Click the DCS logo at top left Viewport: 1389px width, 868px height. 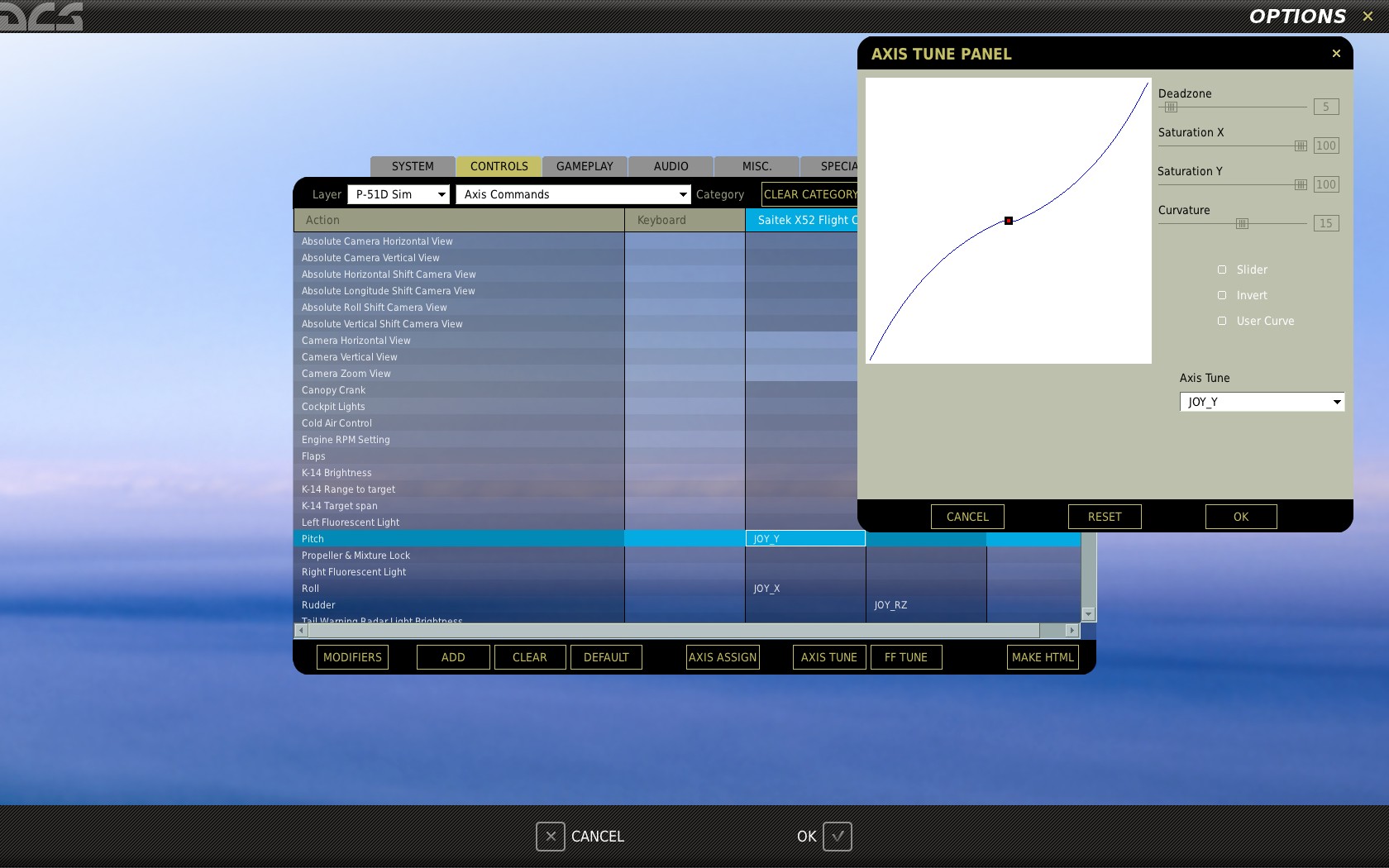pyautogui.click(x=41, y=16)
